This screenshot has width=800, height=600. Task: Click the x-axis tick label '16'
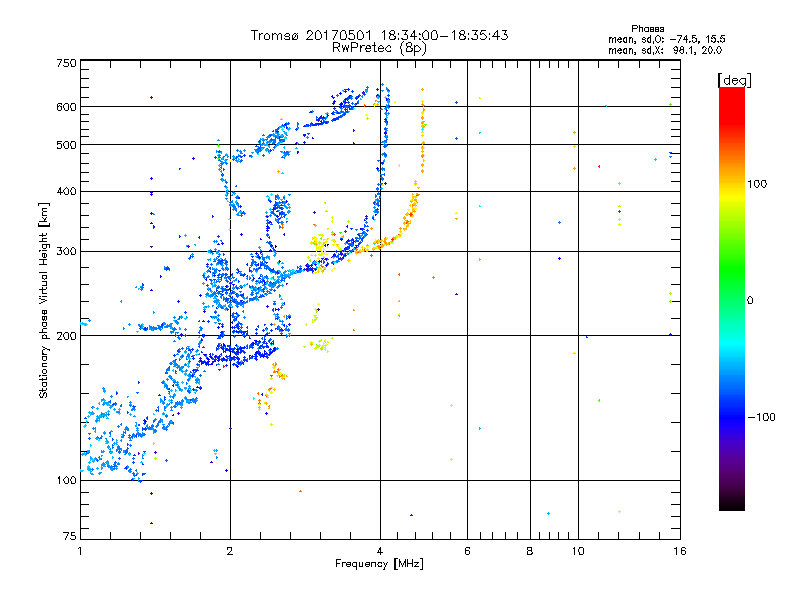[680, 551]
